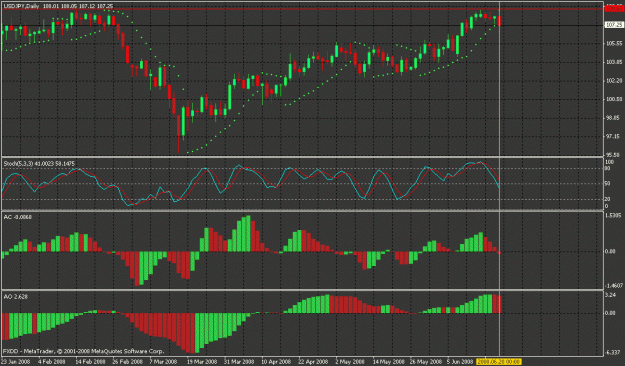Image resolution: width=625 pixels, height=366 pixels.
Task: Click the 5 Jun 2008 date label
Action: (461, 362)
